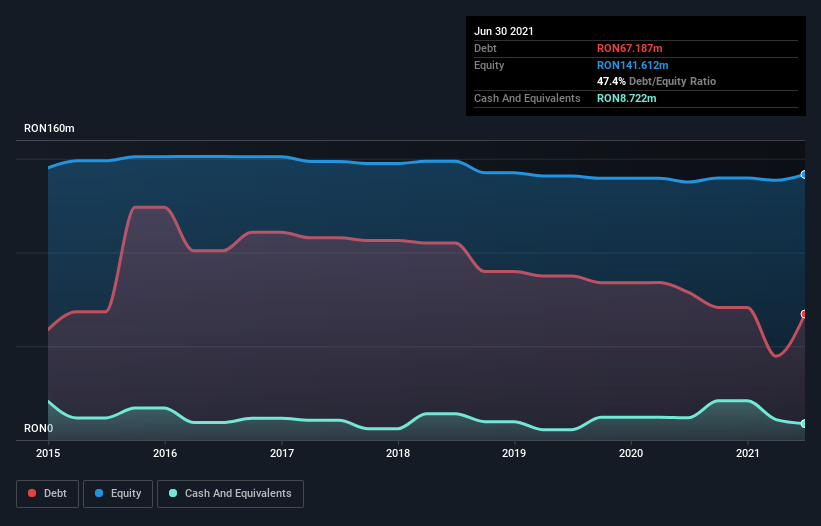Click the 2017 x-axis label
The image size is (821, 526).
282,453
